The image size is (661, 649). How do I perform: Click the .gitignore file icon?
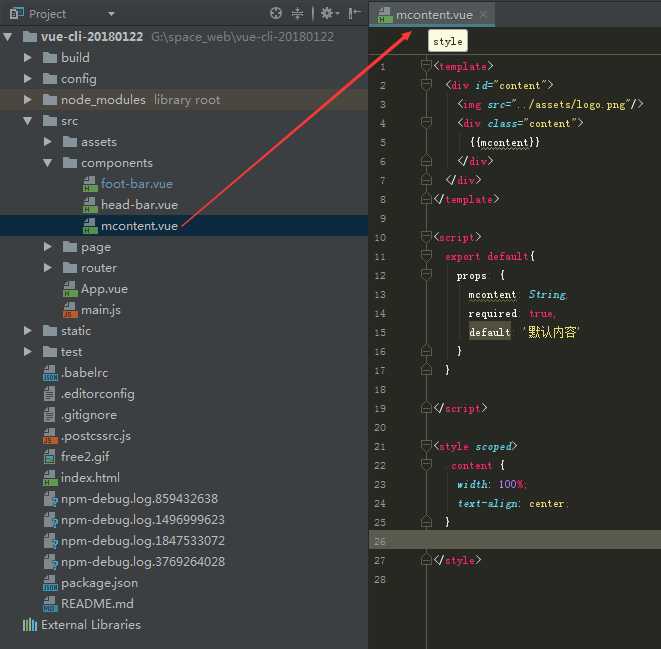(49, 415)
